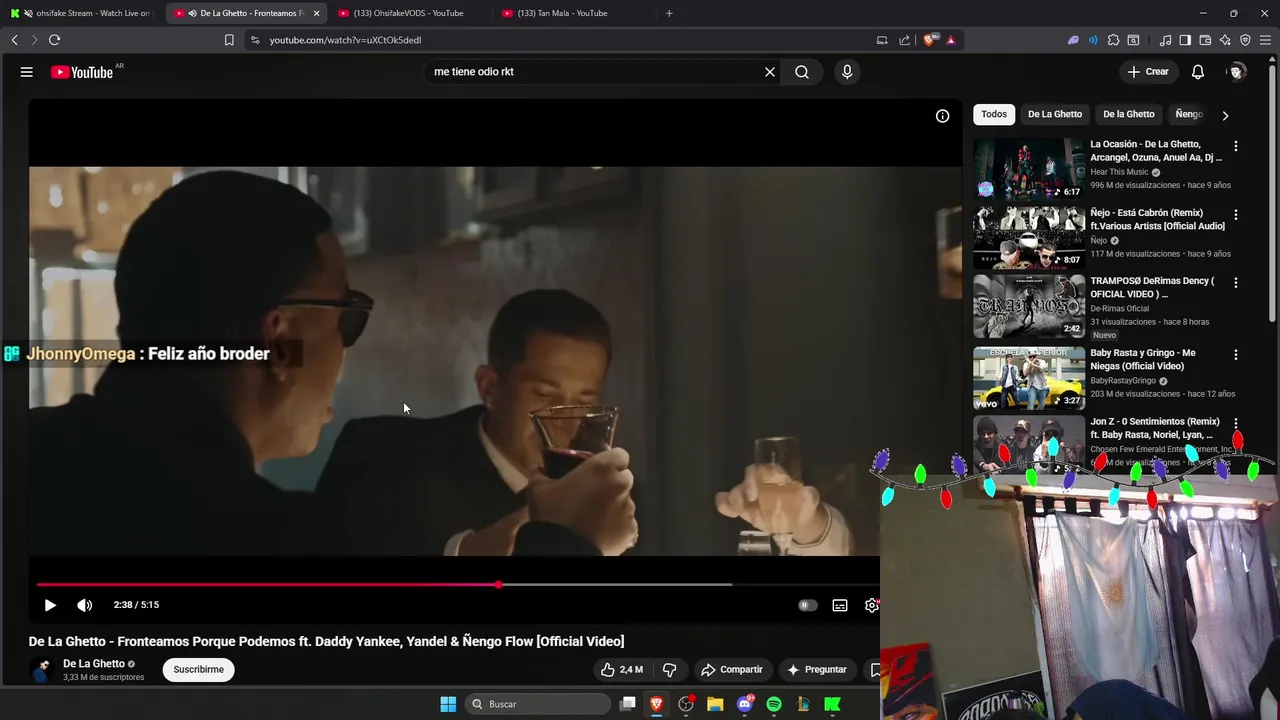Toggle the browser sidebar panel
Image resolution: width=1280 pixels, height=720 pixels.
tap(1185, 40)
